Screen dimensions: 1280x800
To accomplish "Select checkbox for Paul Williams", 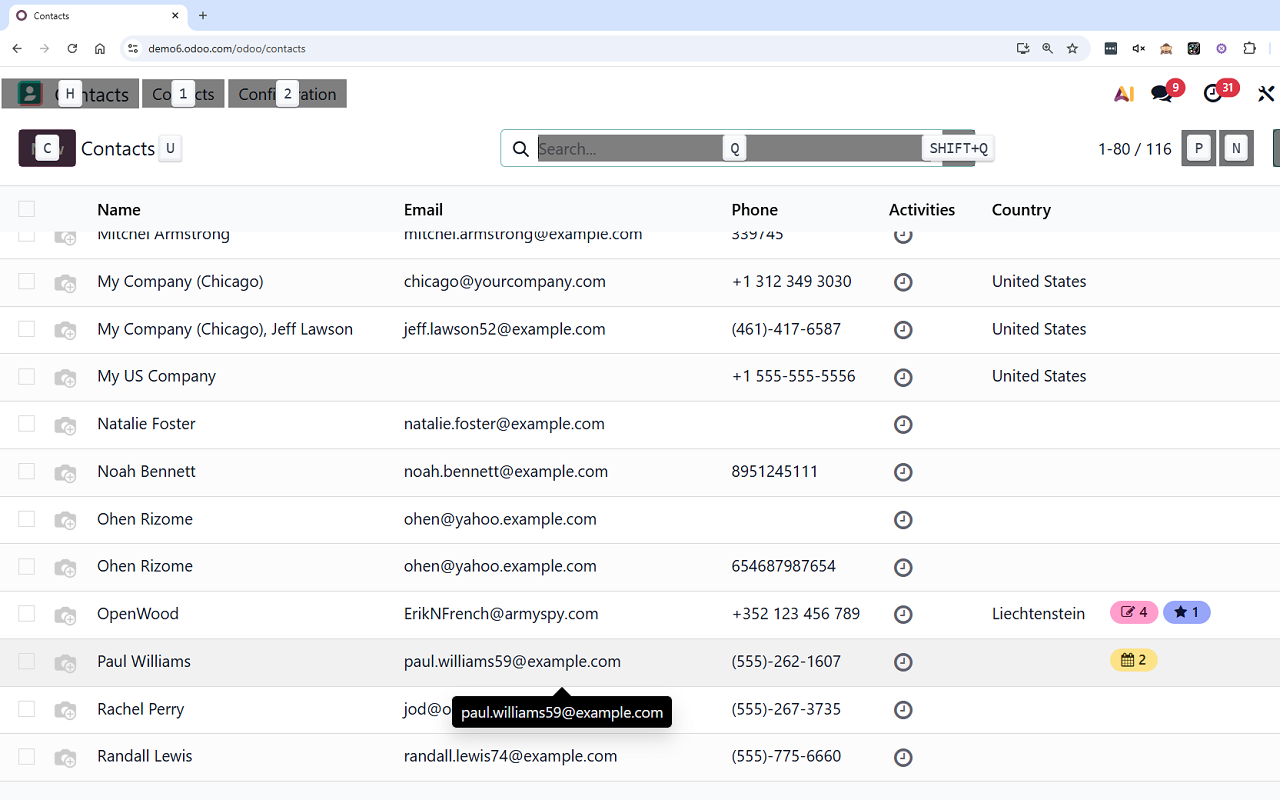I will pyautogui.click(x=27, y=661).
